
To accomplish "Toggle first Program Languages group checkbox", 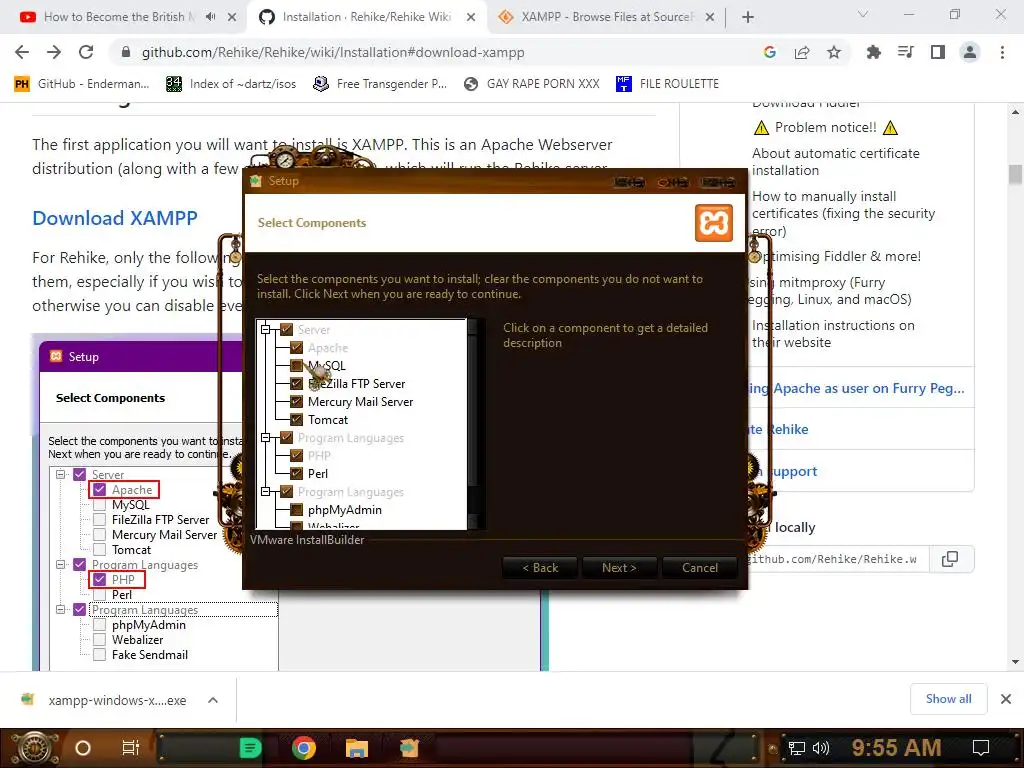I will (286, 438).
